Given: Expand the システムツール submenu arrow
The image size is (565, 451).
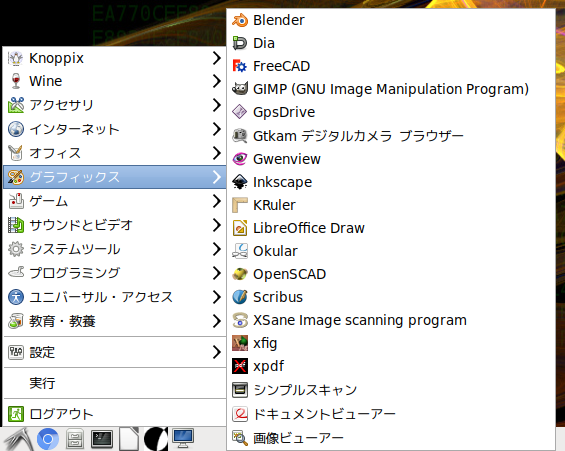Looking at the screenshot, I should 216,249.
